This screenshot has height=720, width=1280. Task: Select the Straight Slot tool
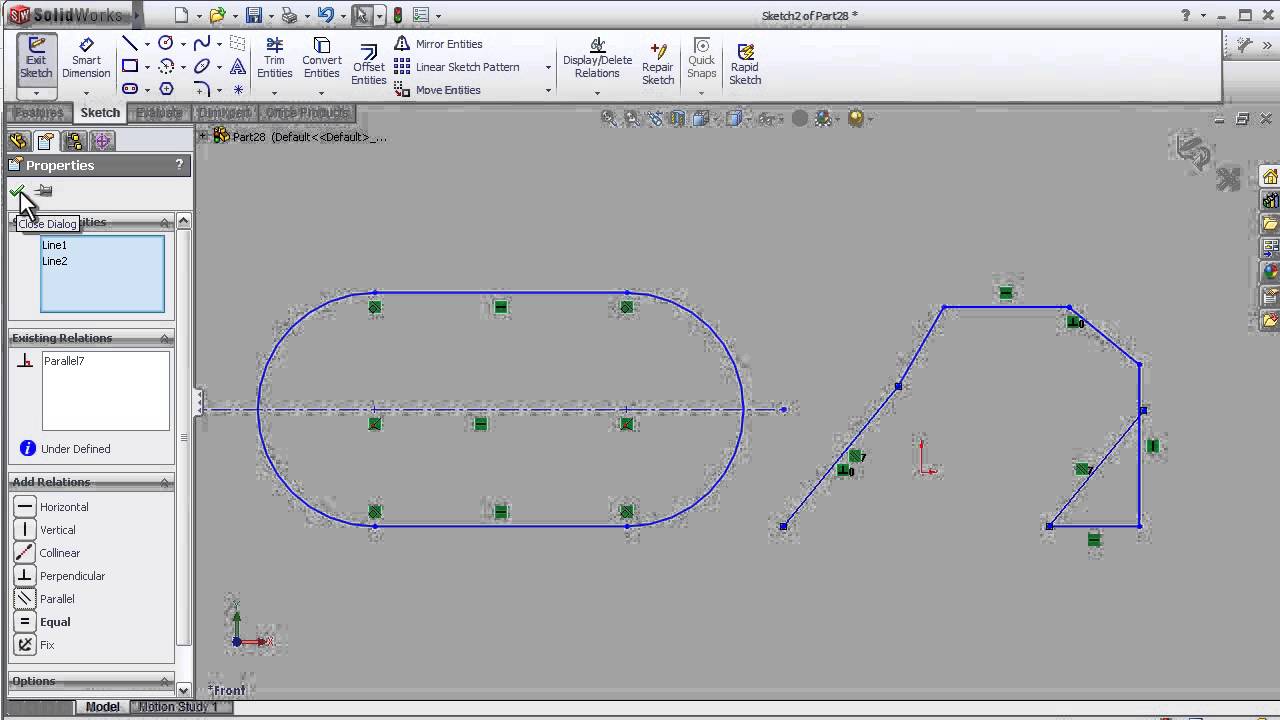[130, 89]
